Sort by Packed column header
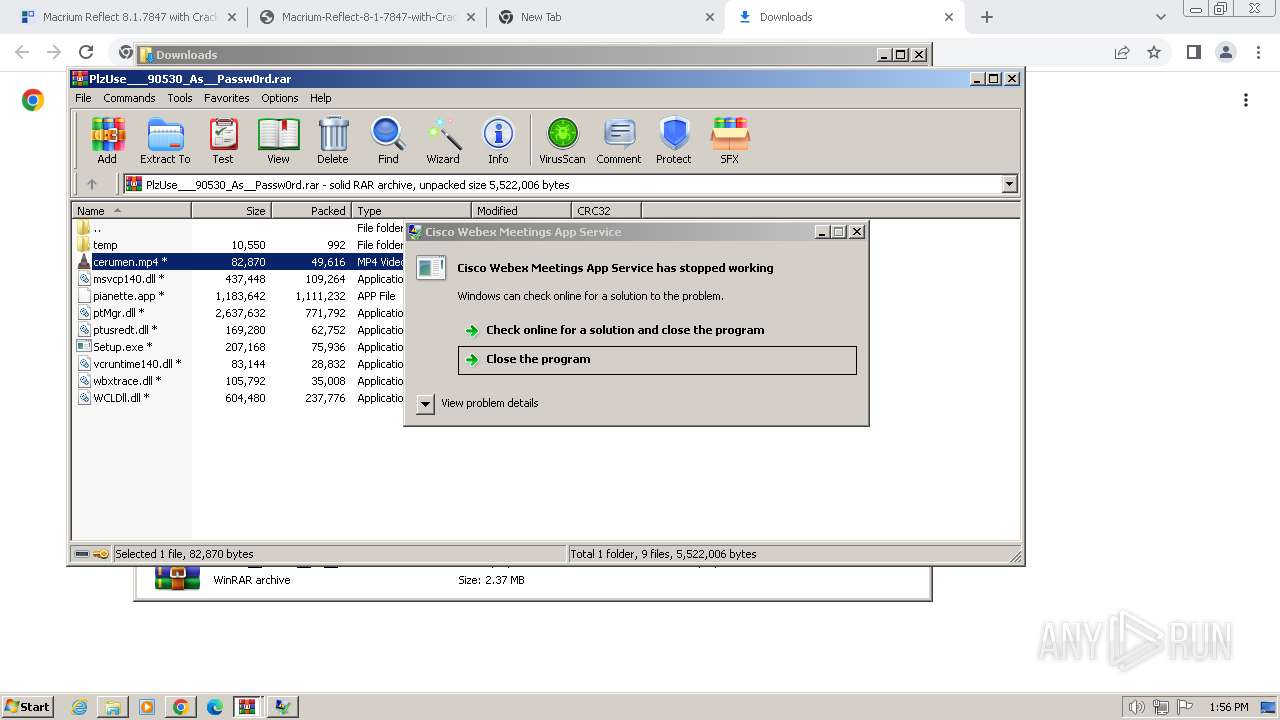Screen dimensions: 1280x720 [311, 211]
